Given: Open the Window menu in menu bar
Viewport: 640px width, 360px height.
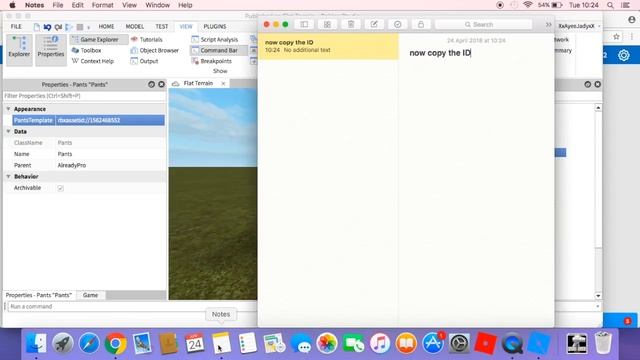Looking at the screenshot, I should click(158, 5).
